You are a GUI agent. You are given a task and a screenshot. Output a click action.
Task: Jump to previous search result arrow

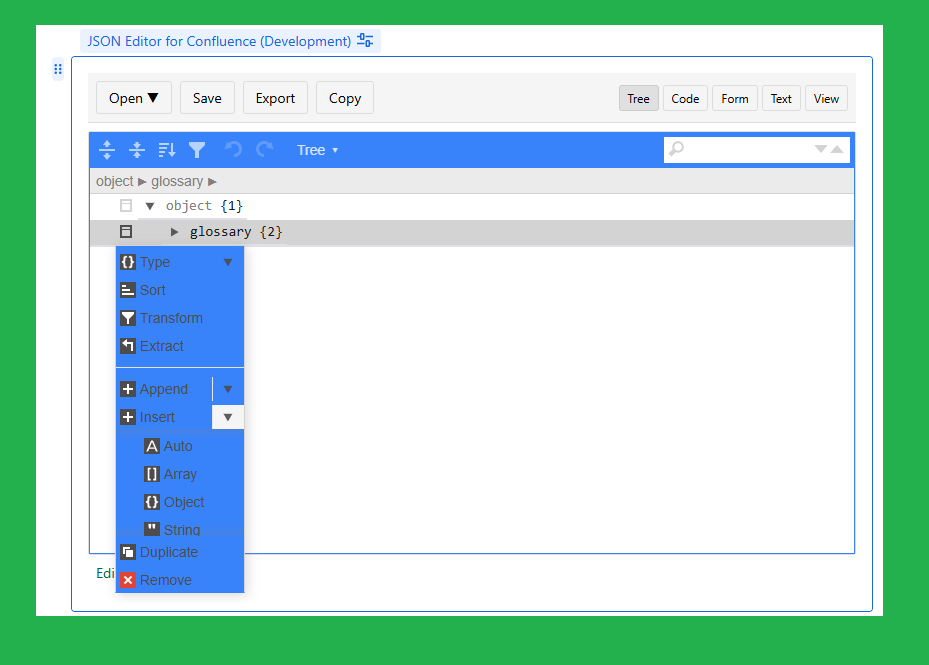[x=837, y=149]
